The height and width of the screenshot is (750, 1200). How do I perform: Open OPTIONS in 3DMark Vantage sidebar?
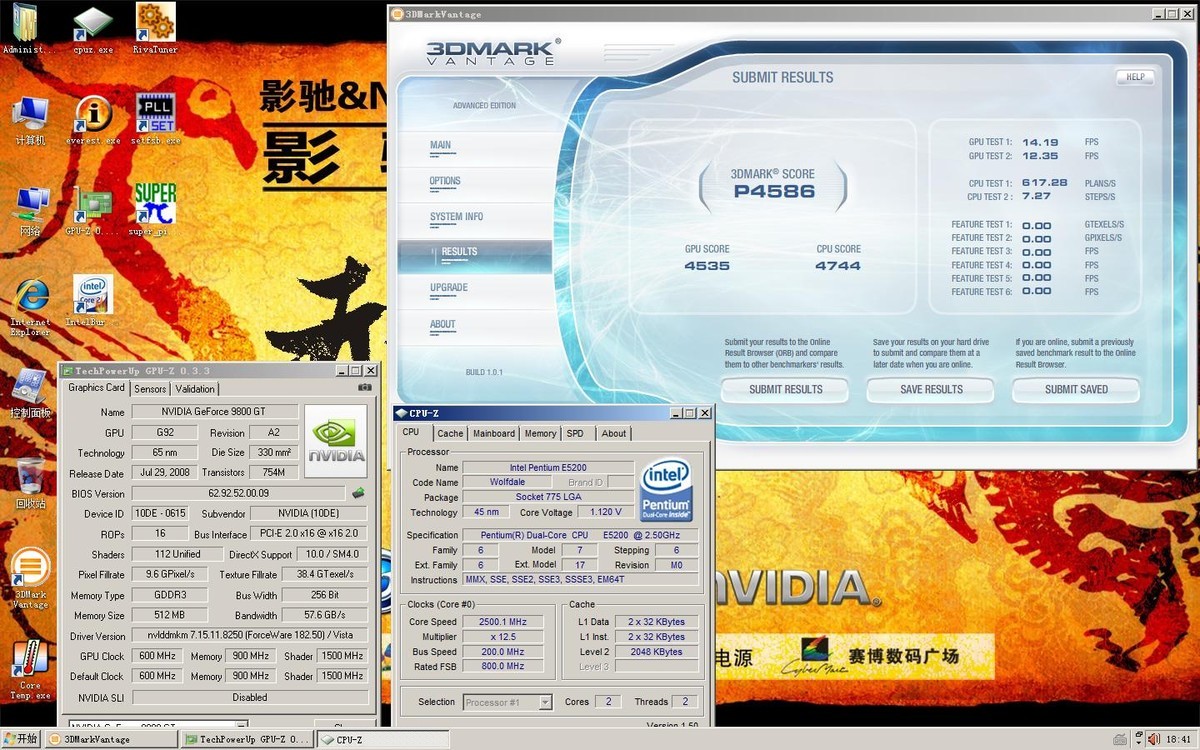click(x=475, y=184)
